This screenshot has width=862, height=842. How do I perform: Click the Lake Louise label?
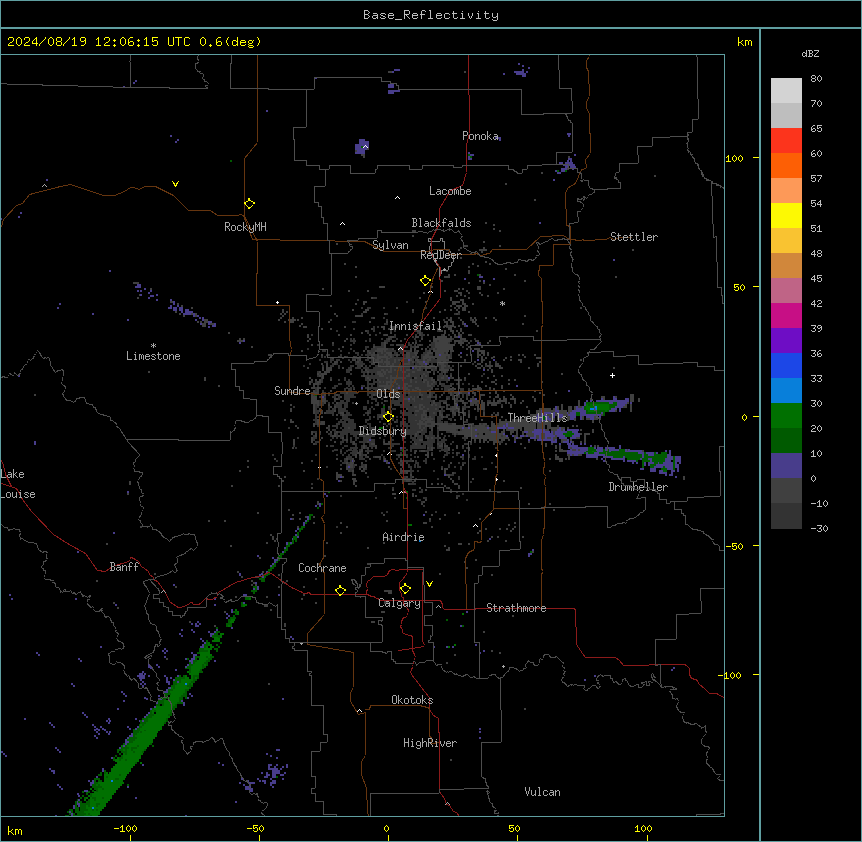click(16, 484)
